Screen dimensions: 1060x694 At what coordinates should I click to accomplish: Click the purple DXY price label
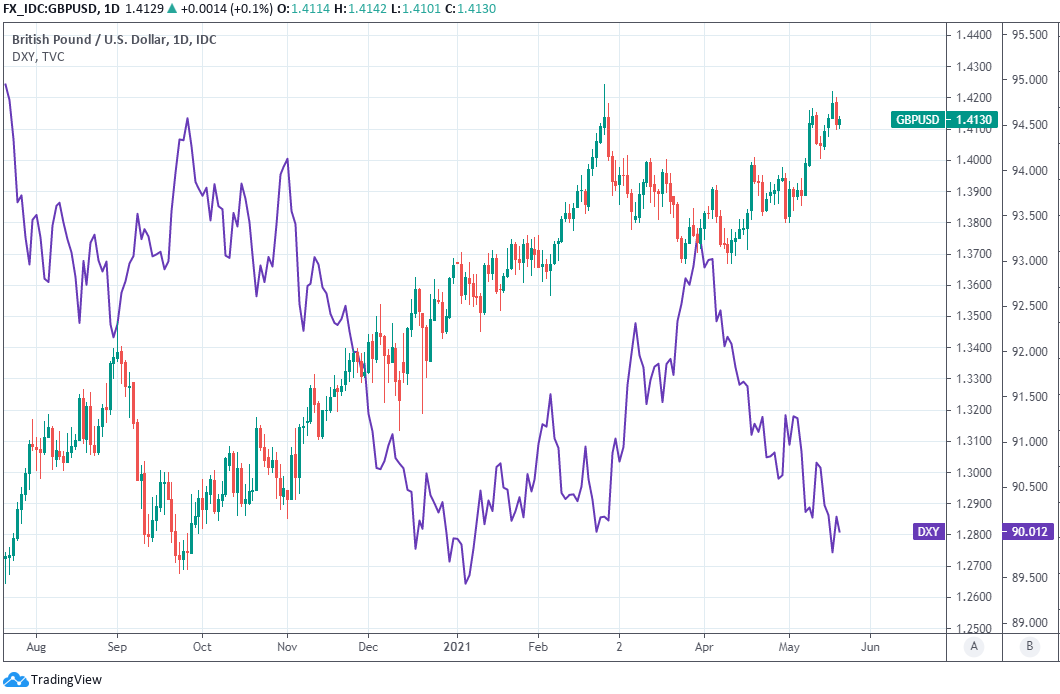click(928, 532)
